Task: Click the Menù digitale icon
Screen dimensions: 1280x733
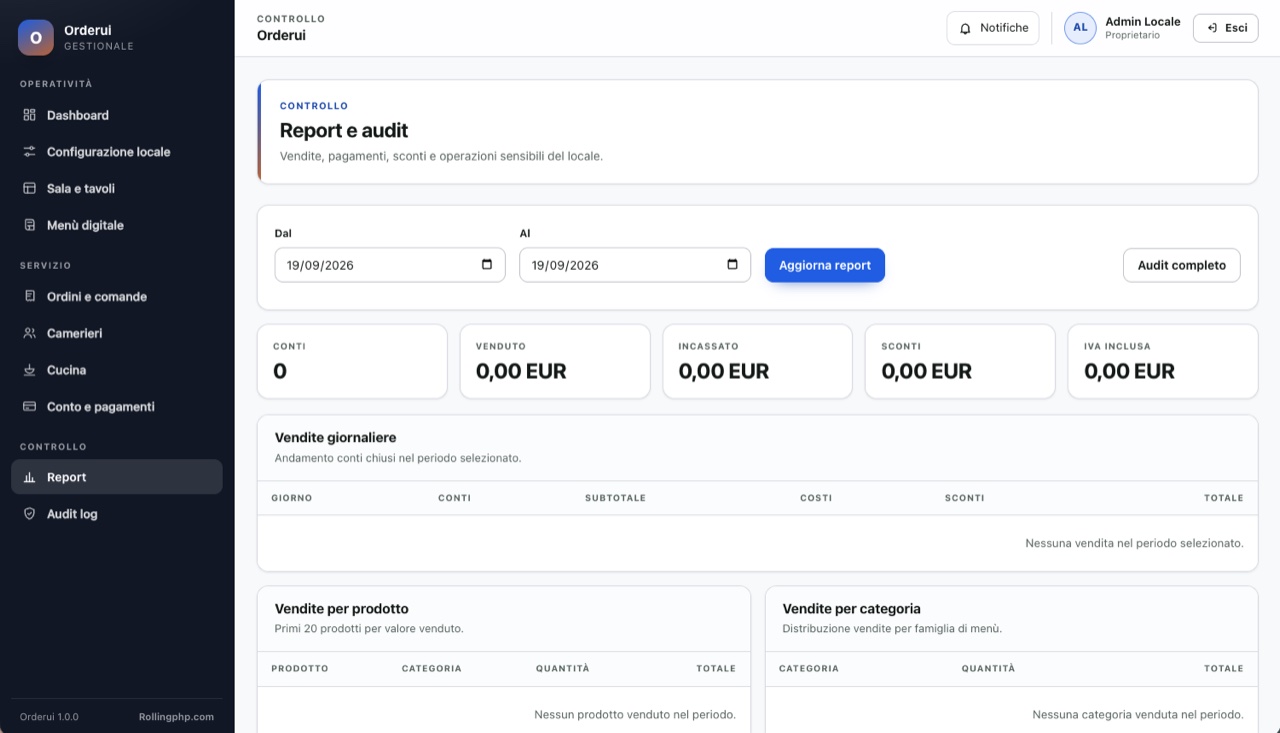Action: 29,225
